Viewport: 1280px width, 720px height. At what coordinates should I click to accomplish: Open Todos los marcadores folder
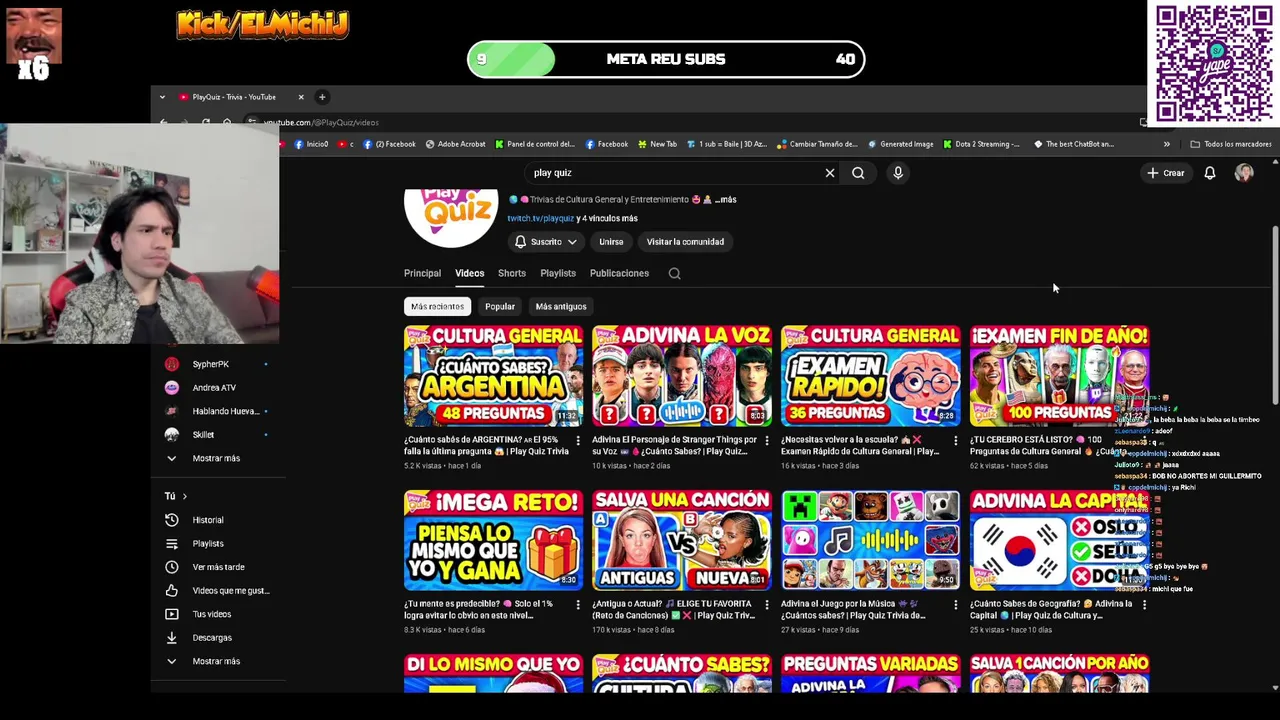click(1230, 144)
